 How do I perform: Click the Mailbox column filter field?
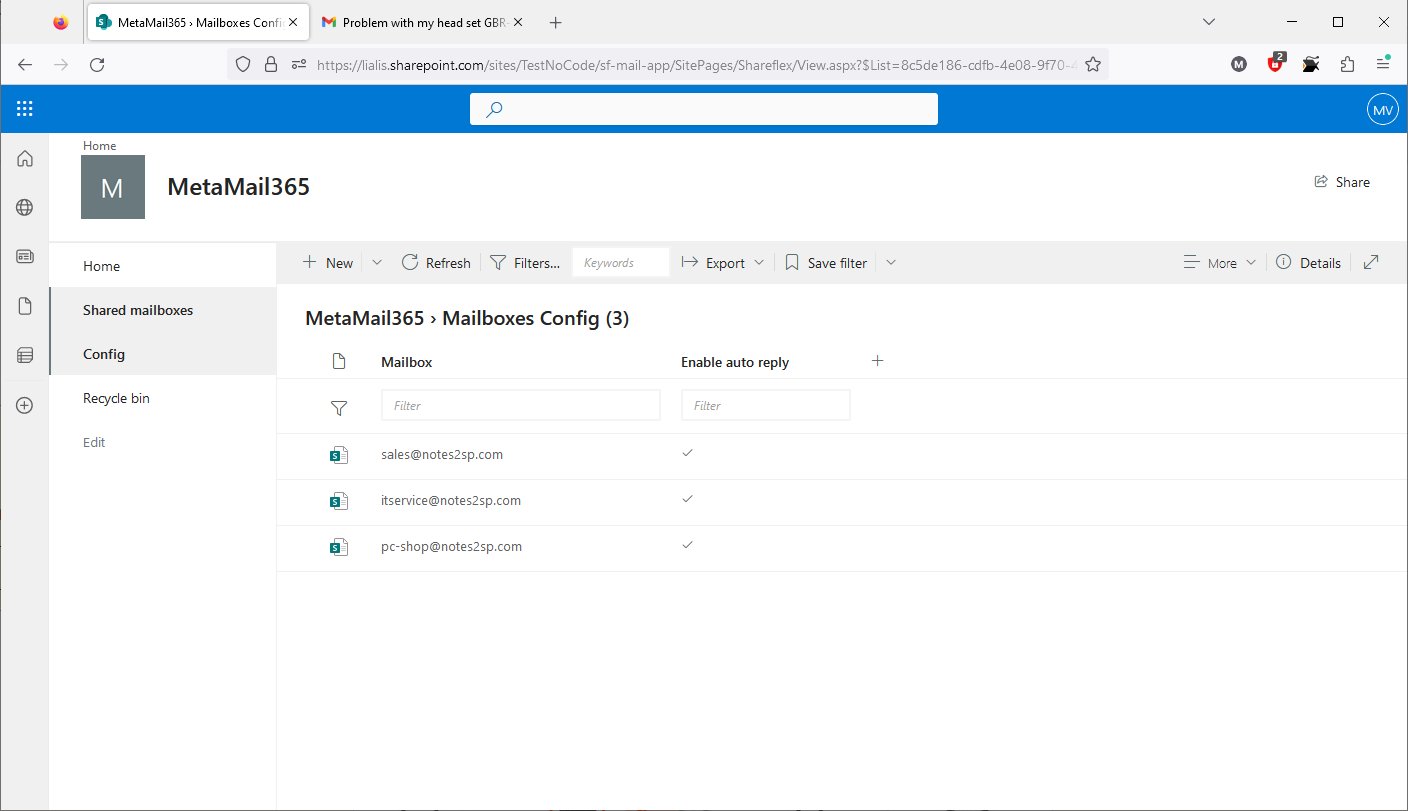pos(521,405)
